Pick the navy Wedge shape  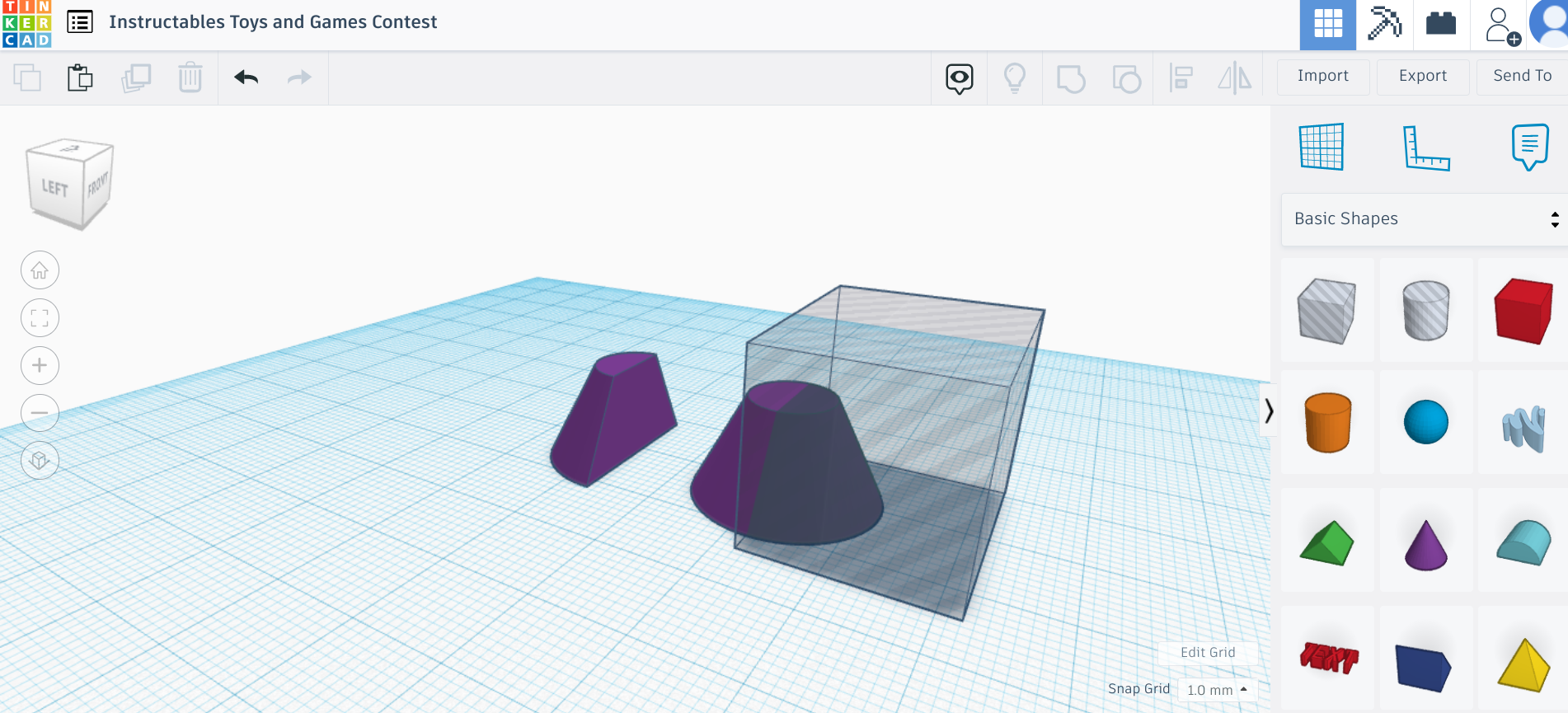click(x=1424, y=666)
